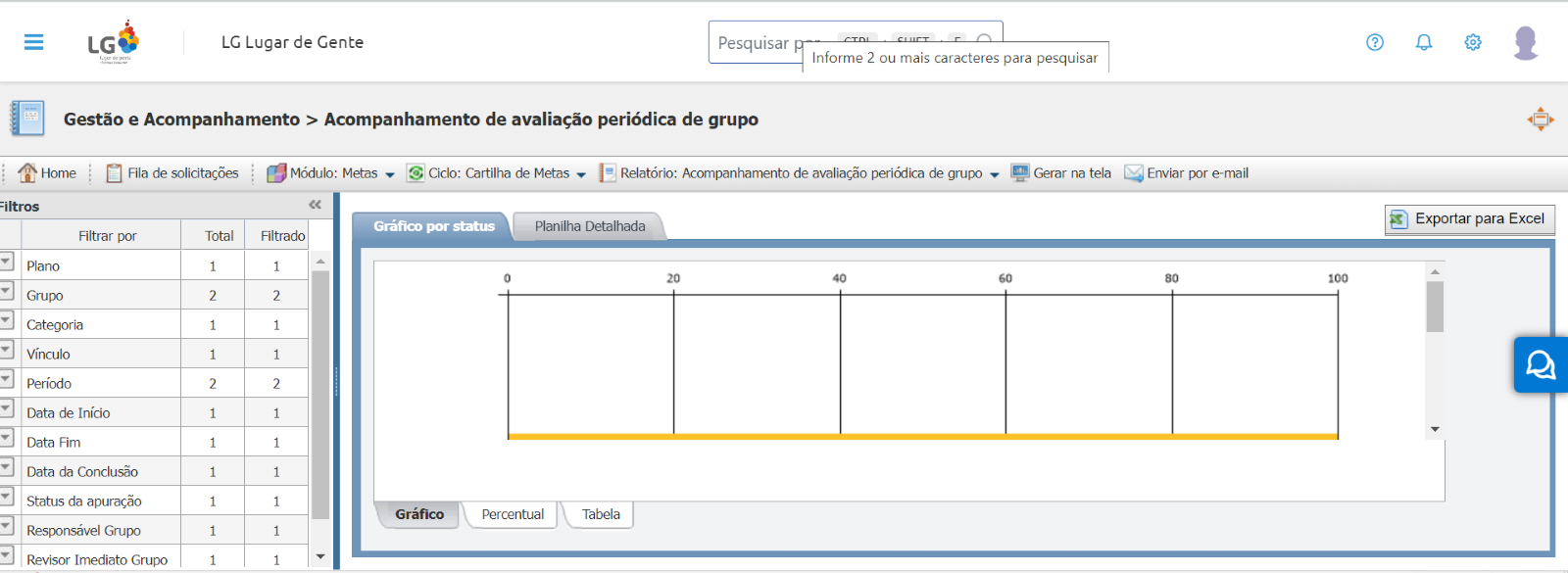Select the Vínculo filter row label

coord(48,355)
